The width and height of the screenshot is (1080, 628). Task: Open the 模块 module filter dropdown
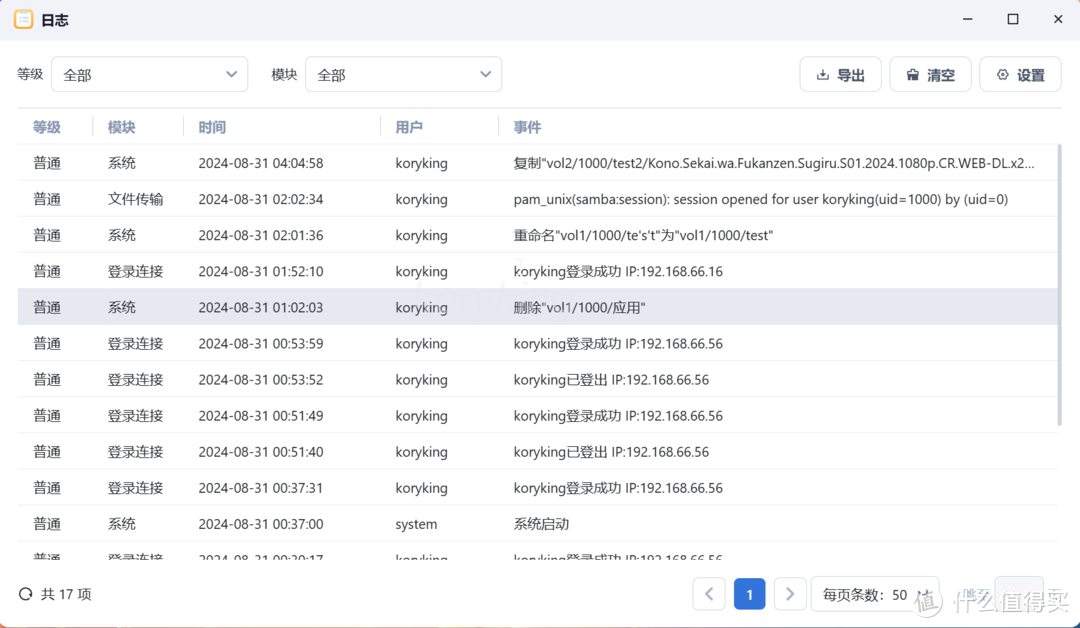403,73
